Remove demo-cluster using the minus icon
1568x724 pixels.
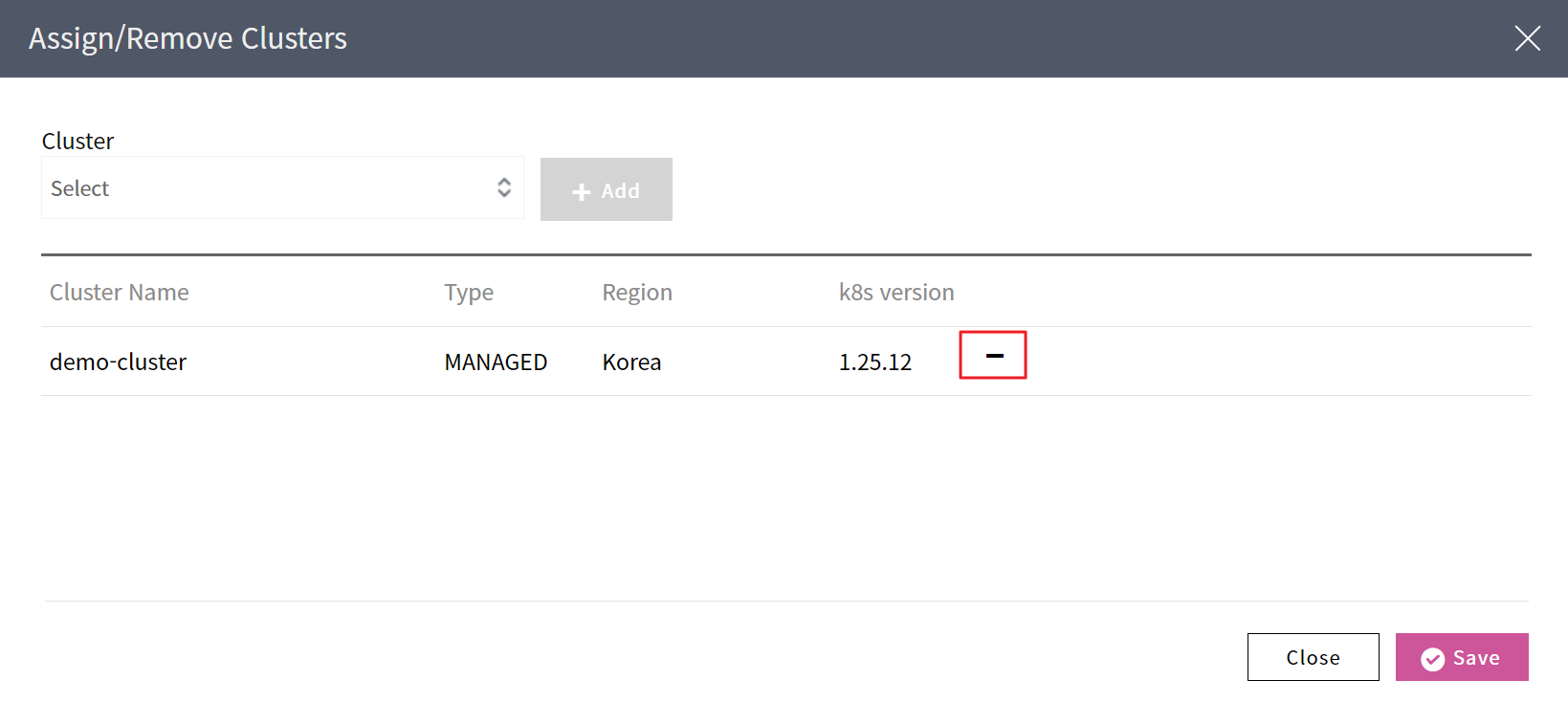(994, 356)
